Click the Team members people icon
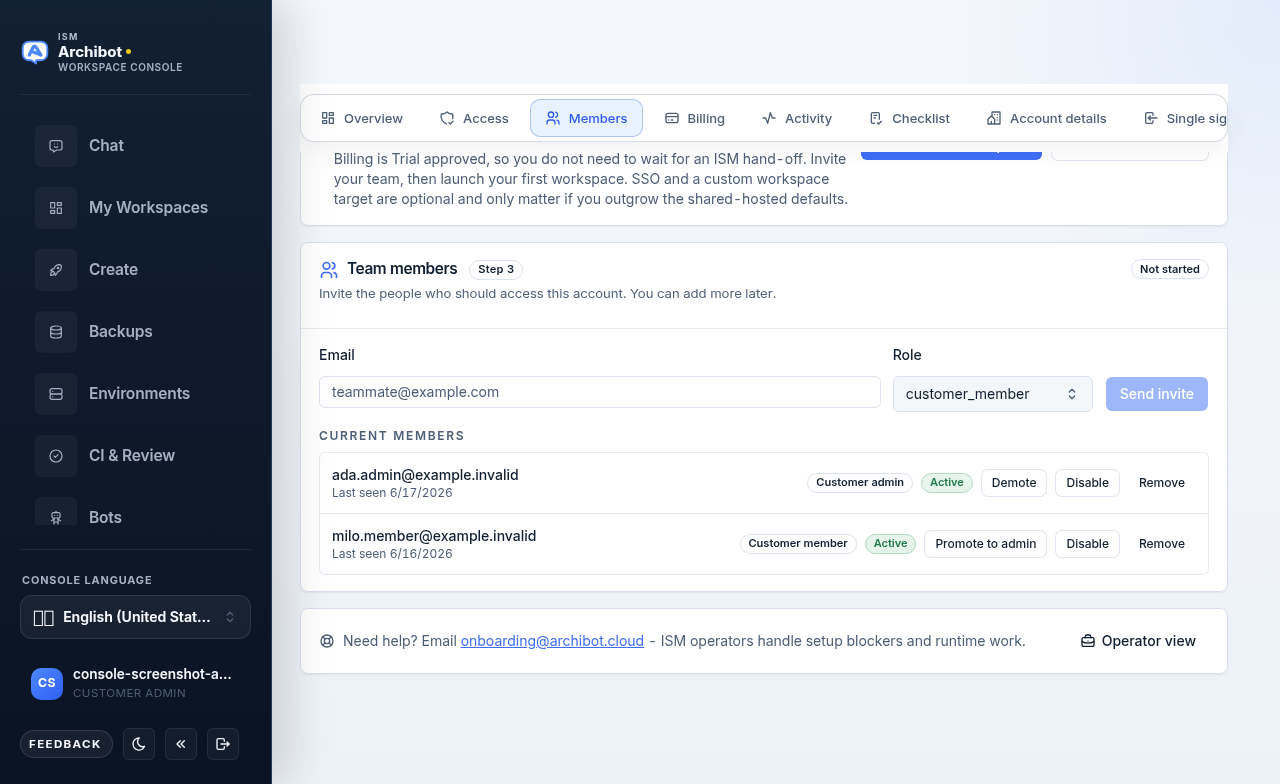1280x784 pixels. click(329, 269)
